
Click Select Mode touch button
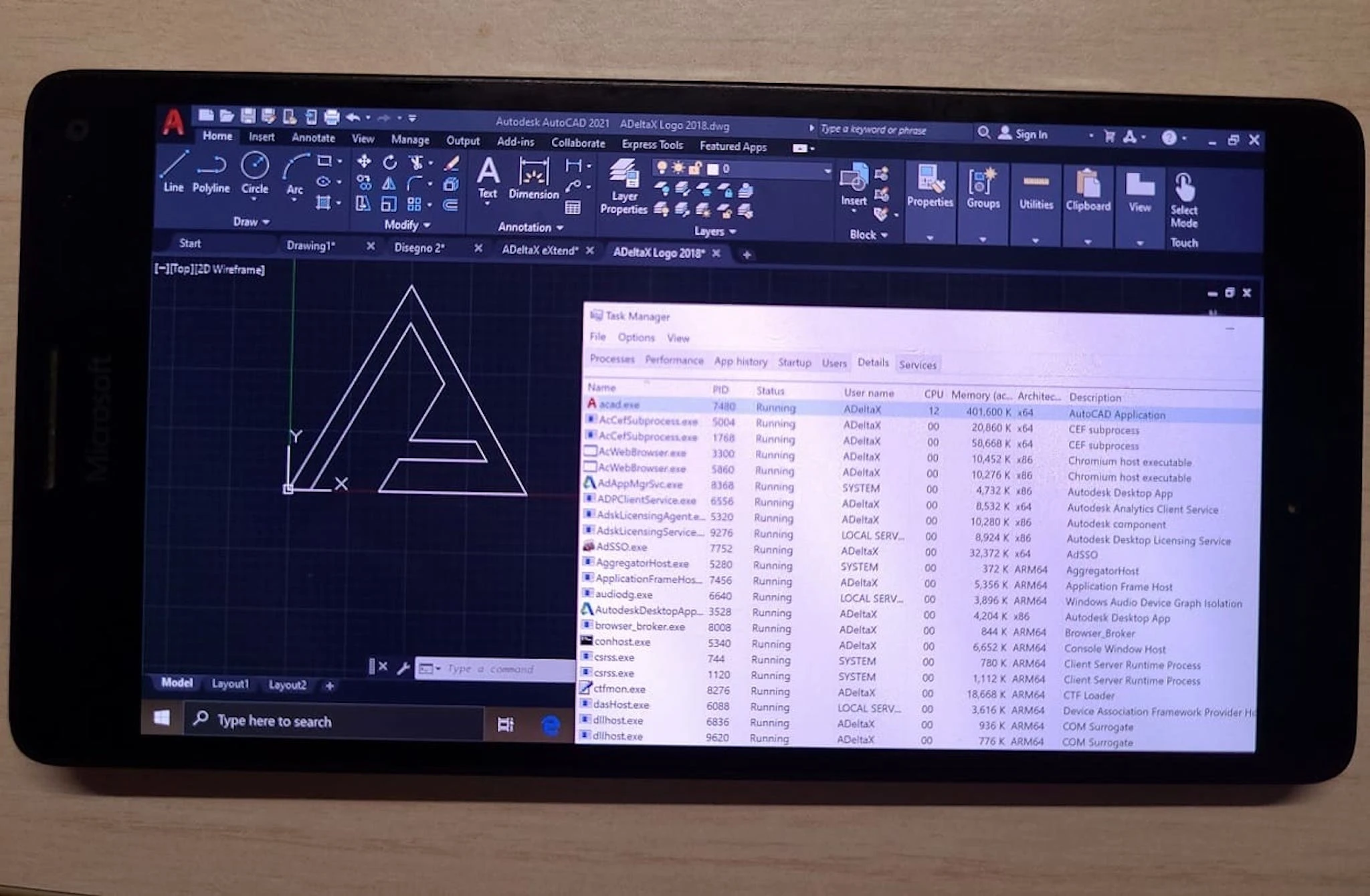click(x=1184, y=201)
